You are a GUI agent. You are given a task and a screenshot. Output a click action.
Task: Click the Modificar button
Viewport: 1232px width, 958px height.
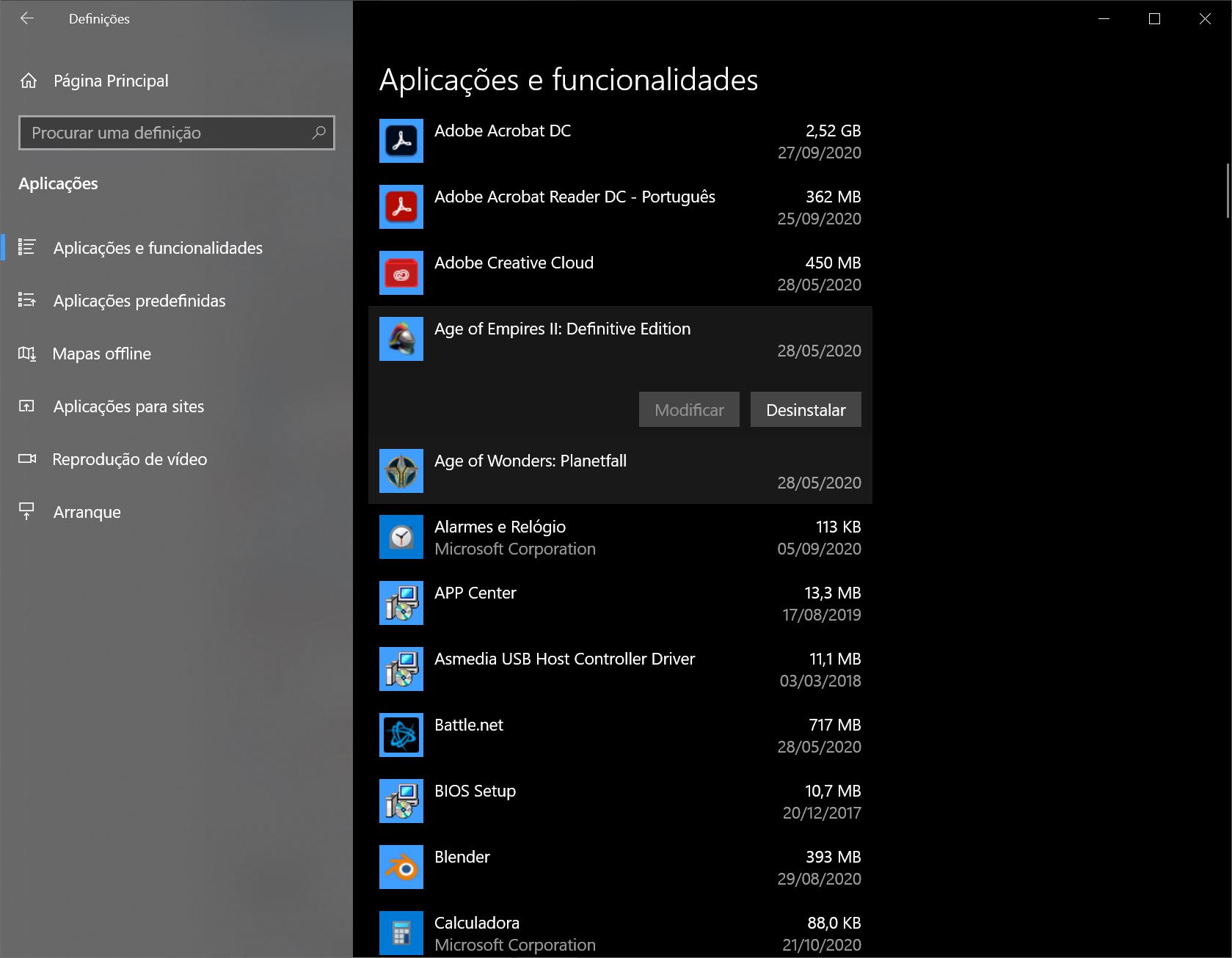pyautogui.click(x=689, y=409)
